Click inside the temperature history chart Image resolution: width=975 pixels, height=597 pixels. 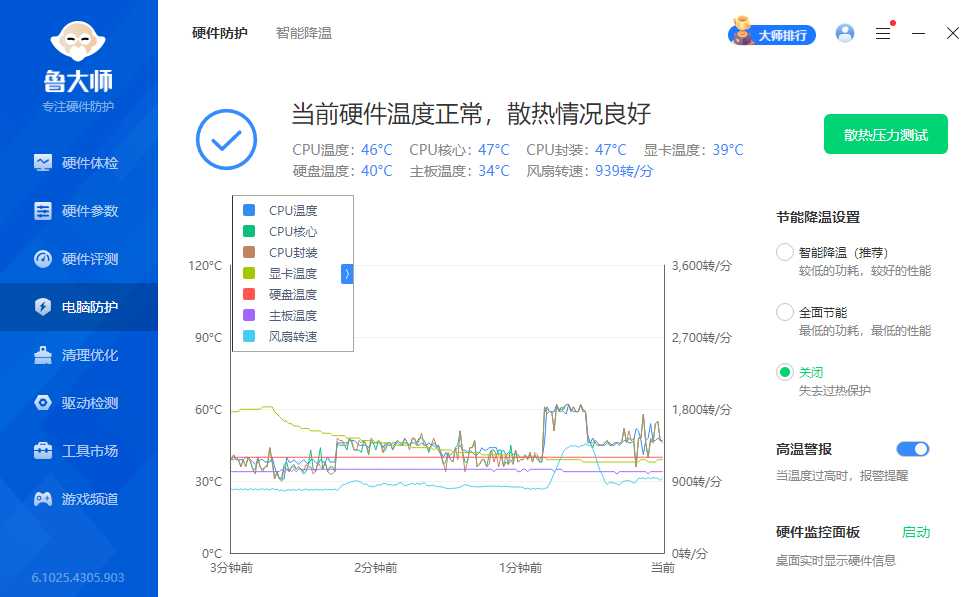[x=448, y=409]
